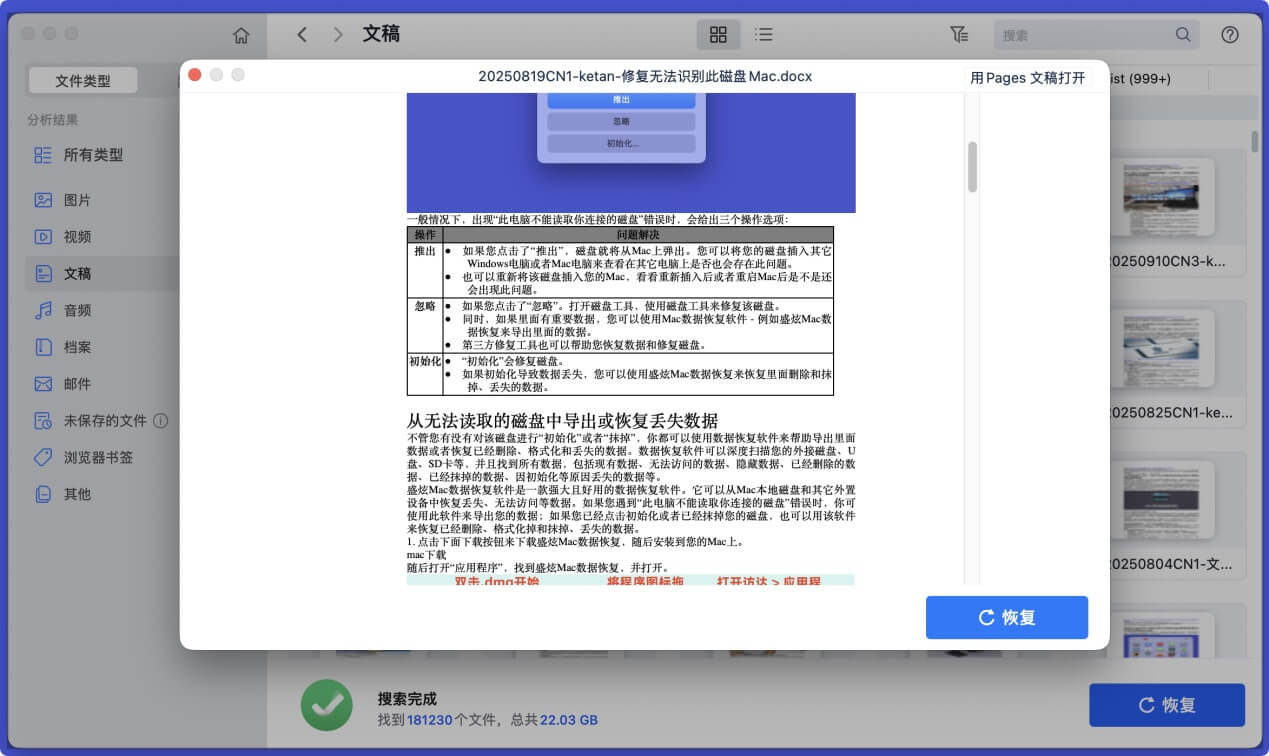This screenshot has width=1269, height=756.
Task: Open the 视频 (Videos) category in sidebar
Action: [43, 236]
